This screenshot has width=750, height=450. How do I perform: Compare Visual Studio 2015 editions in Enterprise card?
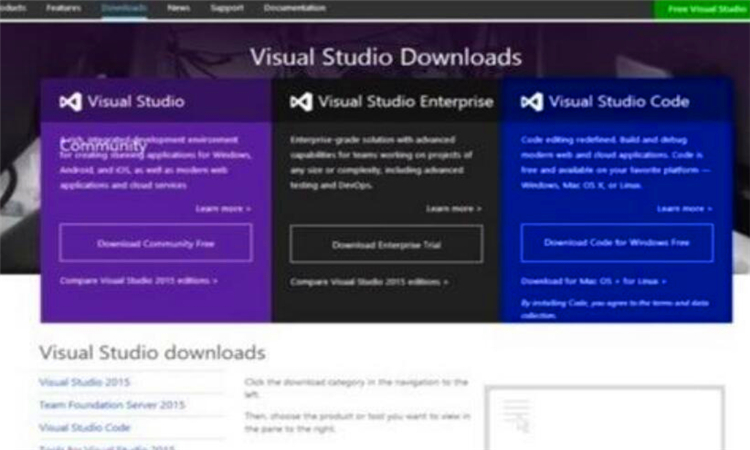[x=369, y=282]
